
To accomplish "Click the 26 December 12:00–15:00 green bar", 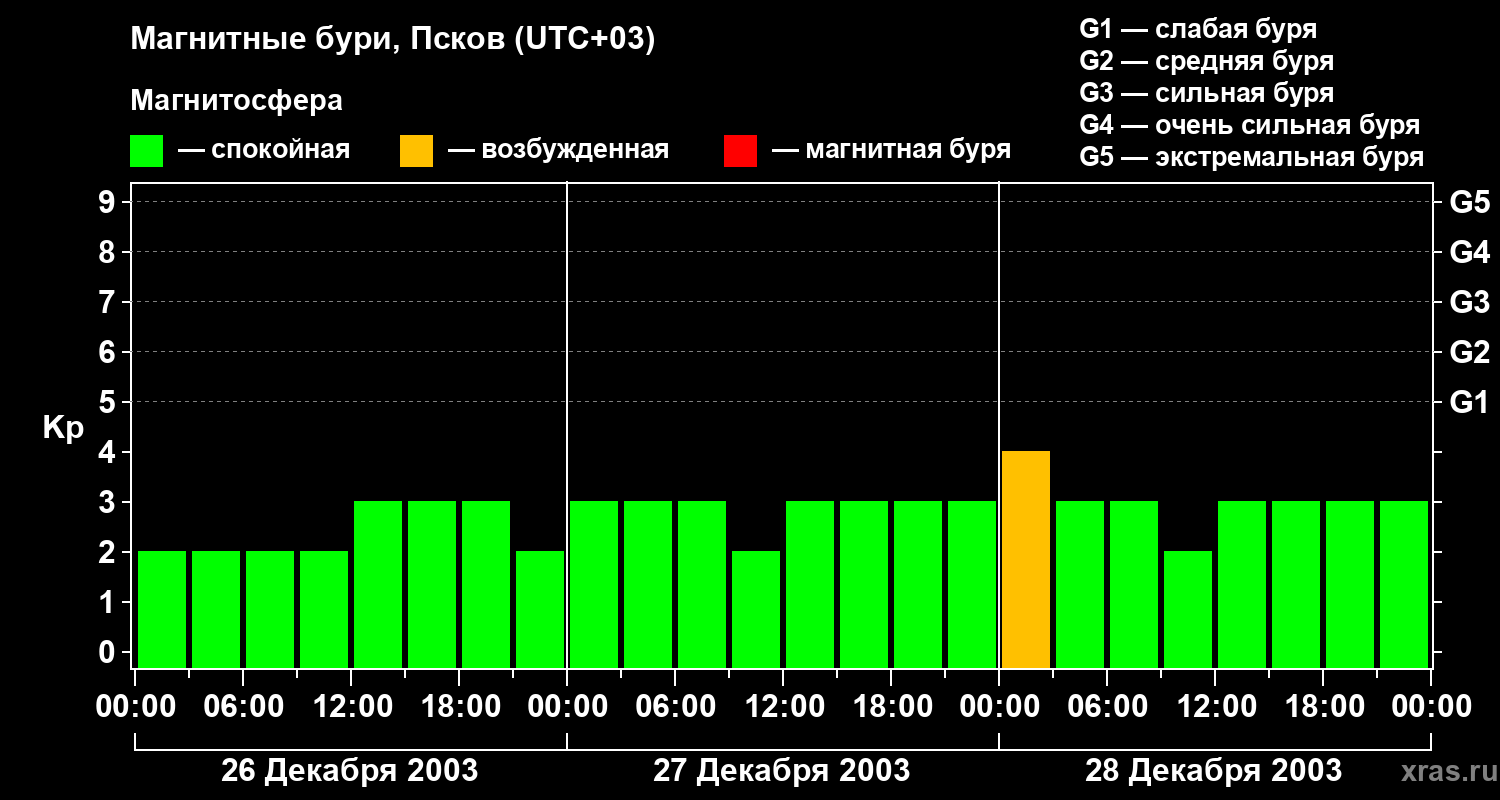I will point(378,585).
